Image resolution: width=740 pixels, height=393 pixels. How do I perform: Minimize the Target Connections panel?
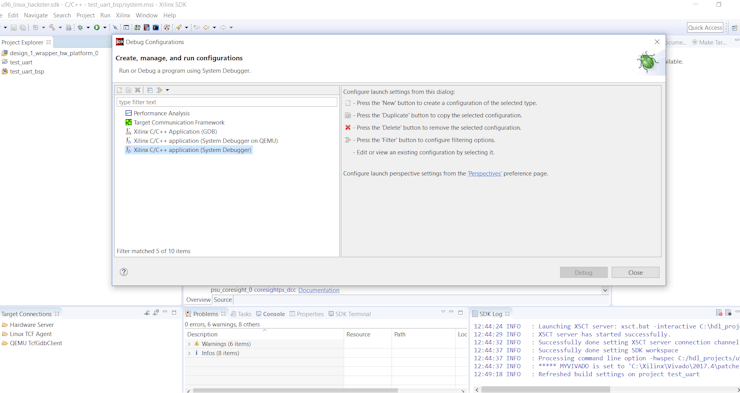coord(165,312)
